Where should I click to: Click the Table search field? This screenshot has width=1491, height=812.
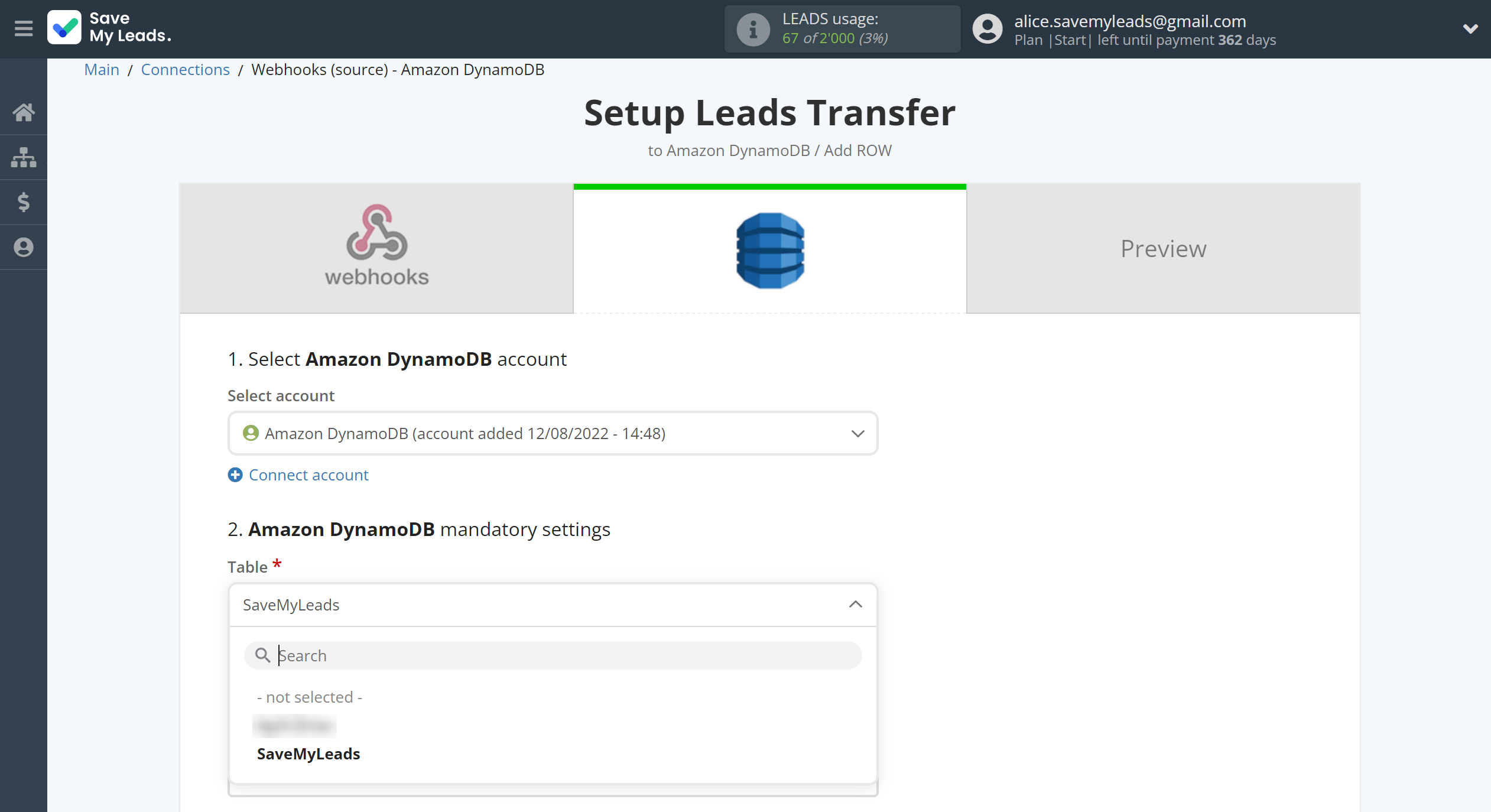point(553,655)
